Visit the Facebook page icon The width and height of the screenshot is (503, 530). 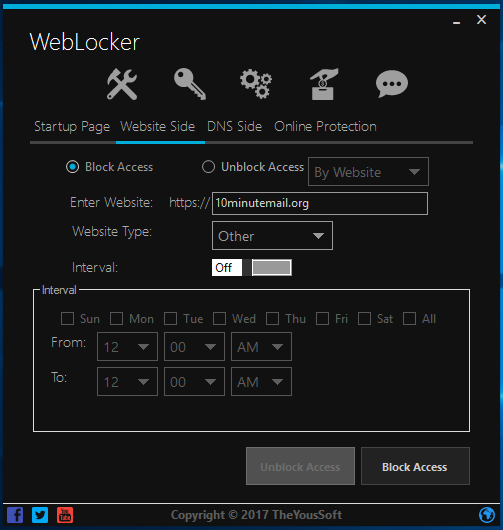click(15, 515)
